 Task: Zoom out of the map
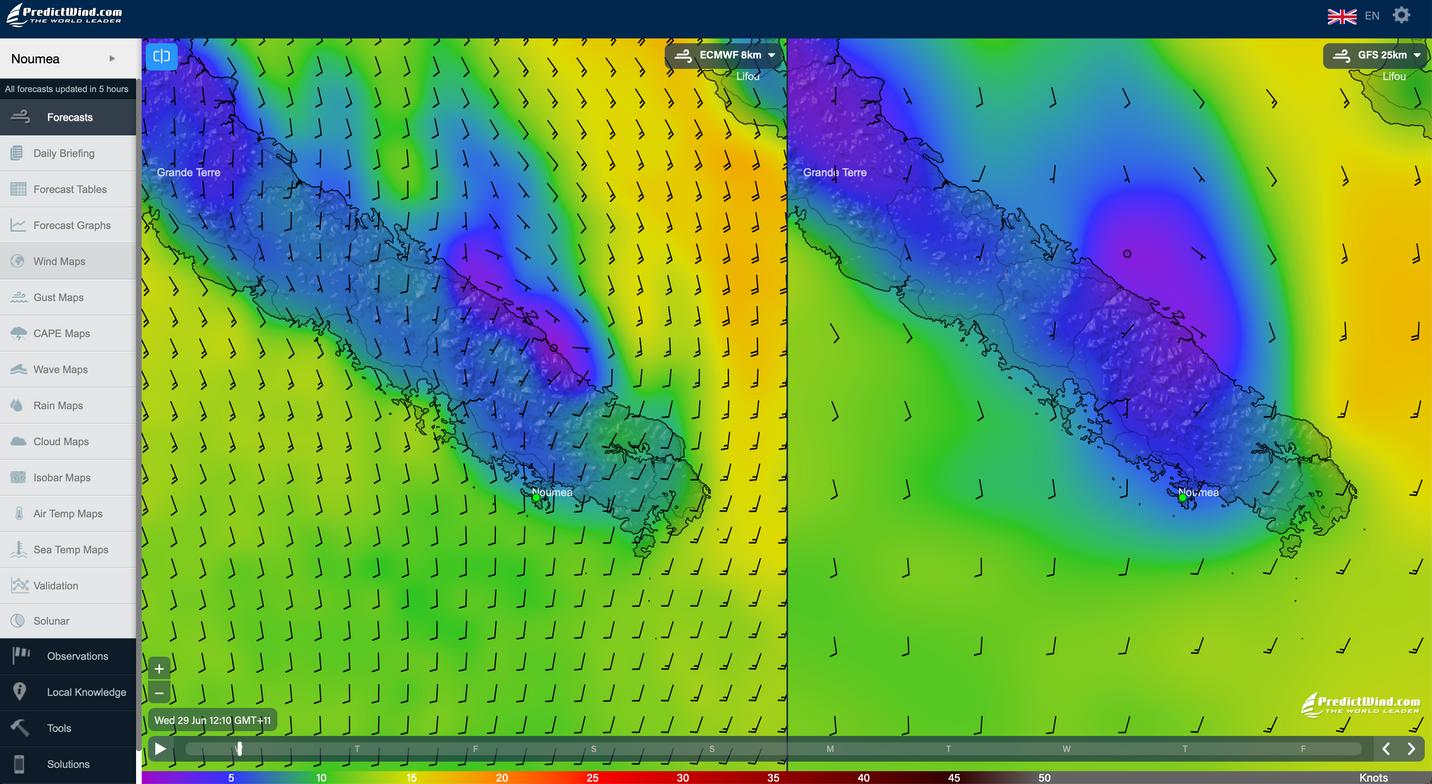point(159,693)
